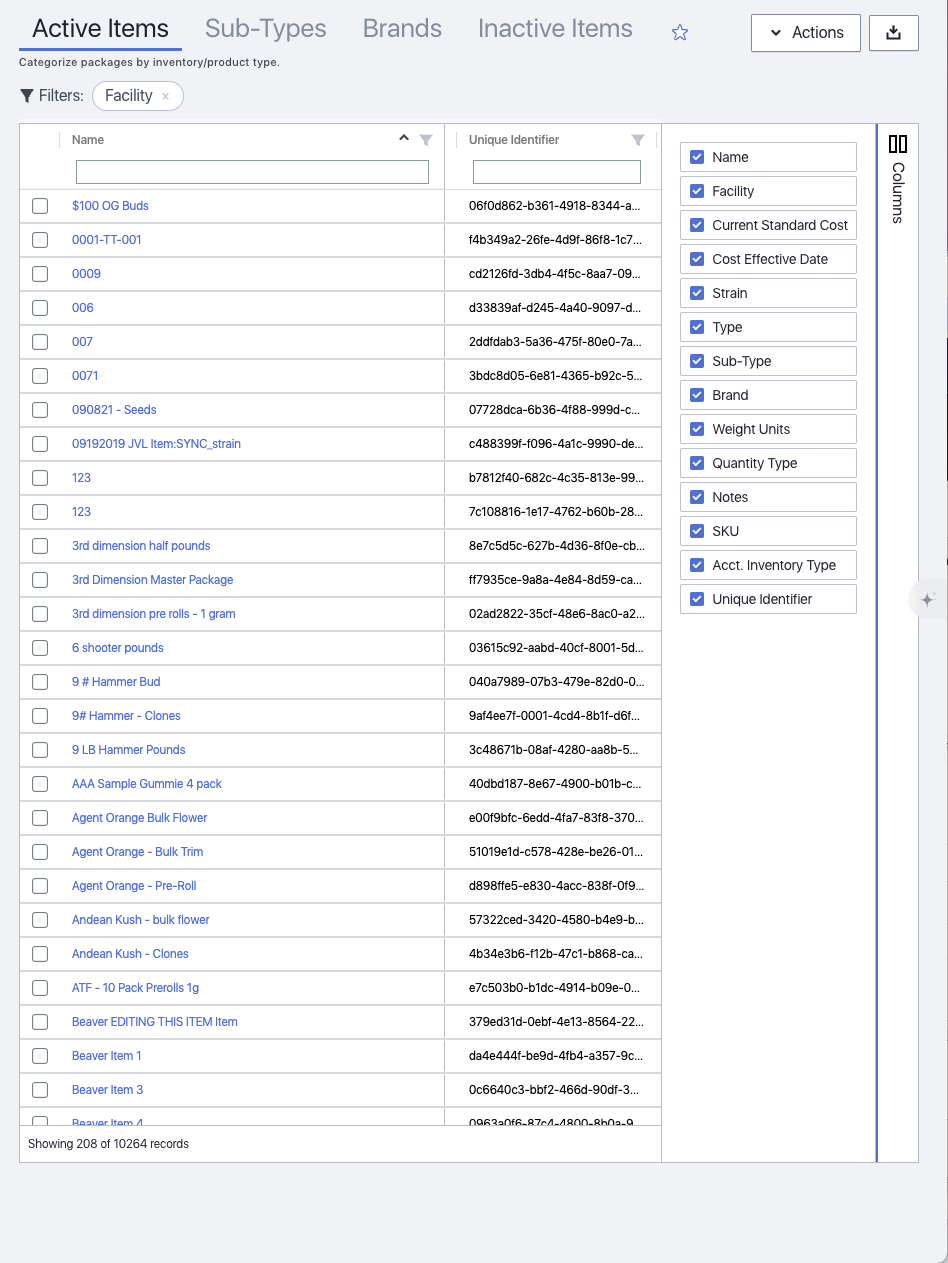Toggle the Columns side panel icon
Image resolution: width=948 pixels, height=1263 pixels.
pyautogui.click(x=897, y=145)
